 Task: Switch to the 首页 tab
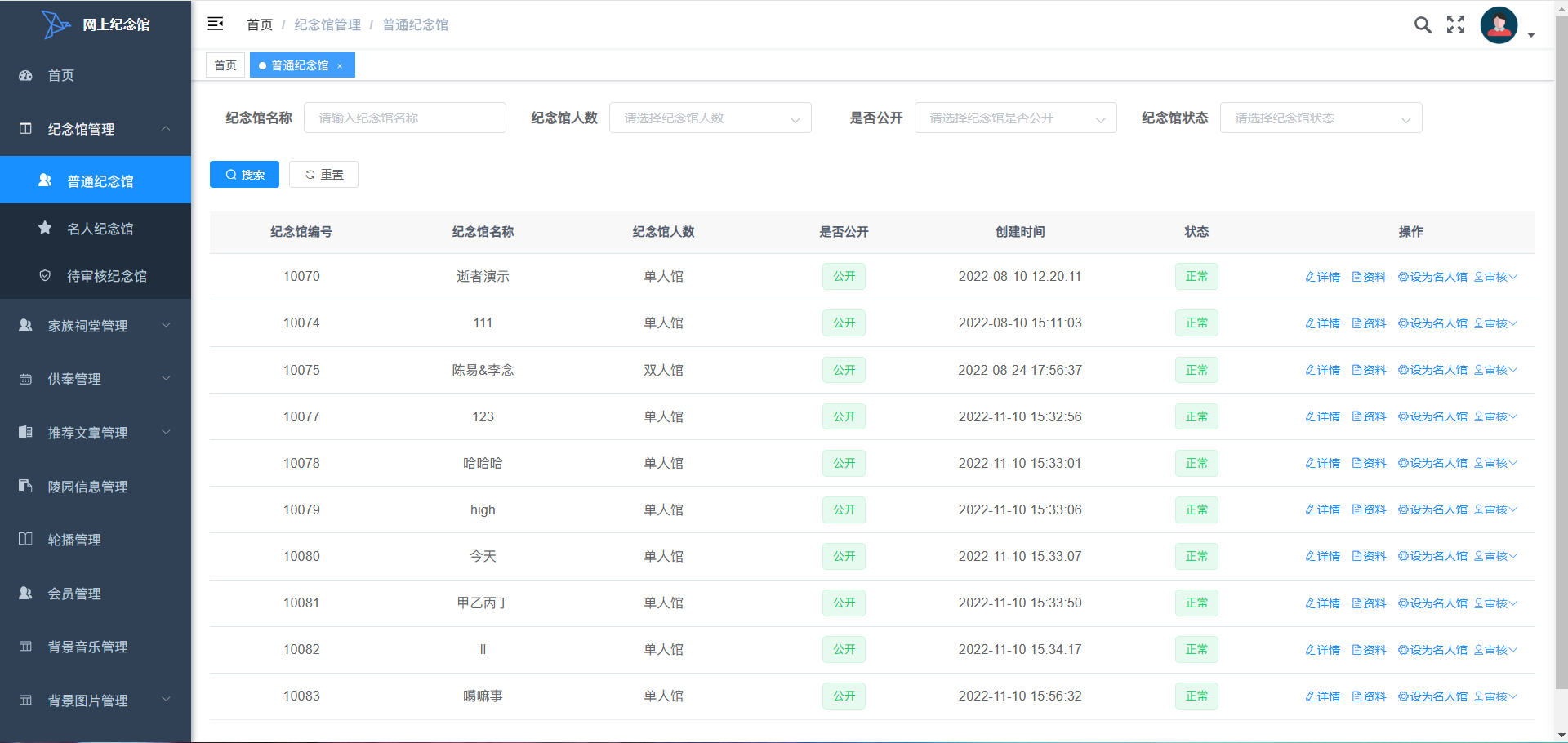225,65
